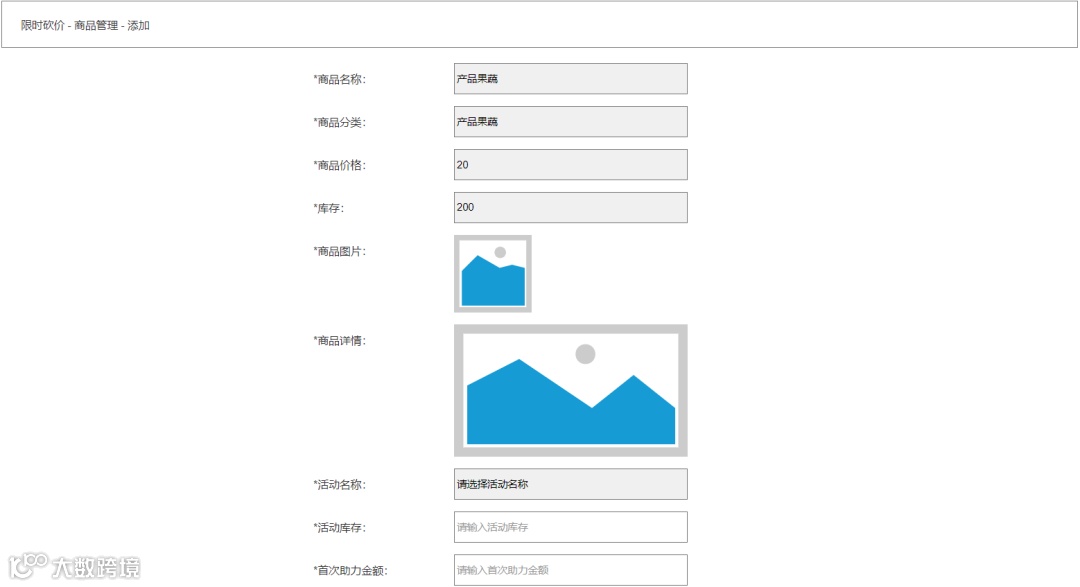Focus the 请输入活动库存 input
The width and height of the screenshot is (1080, 587).
[x=570, y=527]
